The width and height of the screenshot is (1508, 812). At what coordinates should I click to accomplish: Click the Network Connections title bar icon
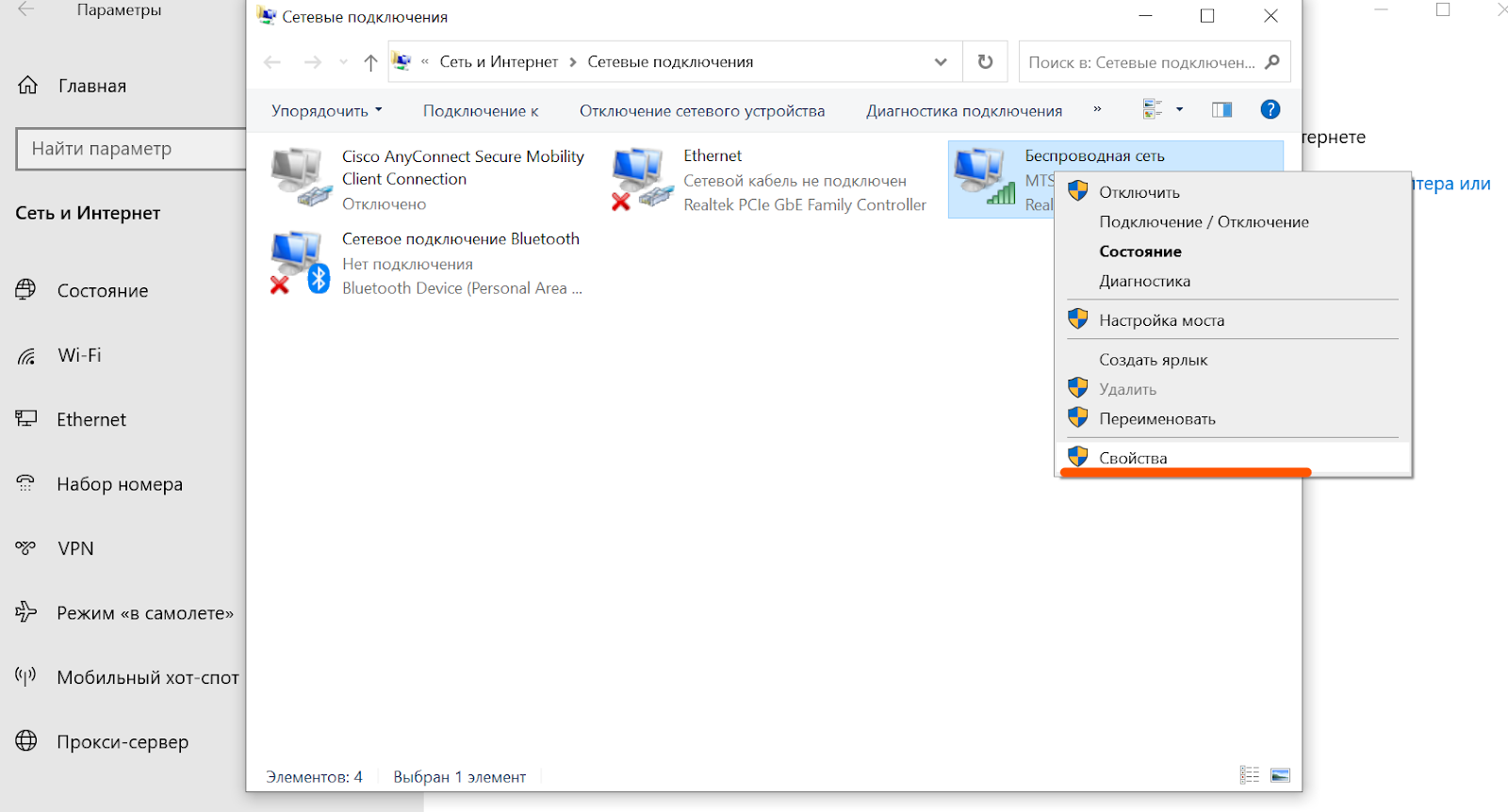[267, 16]
